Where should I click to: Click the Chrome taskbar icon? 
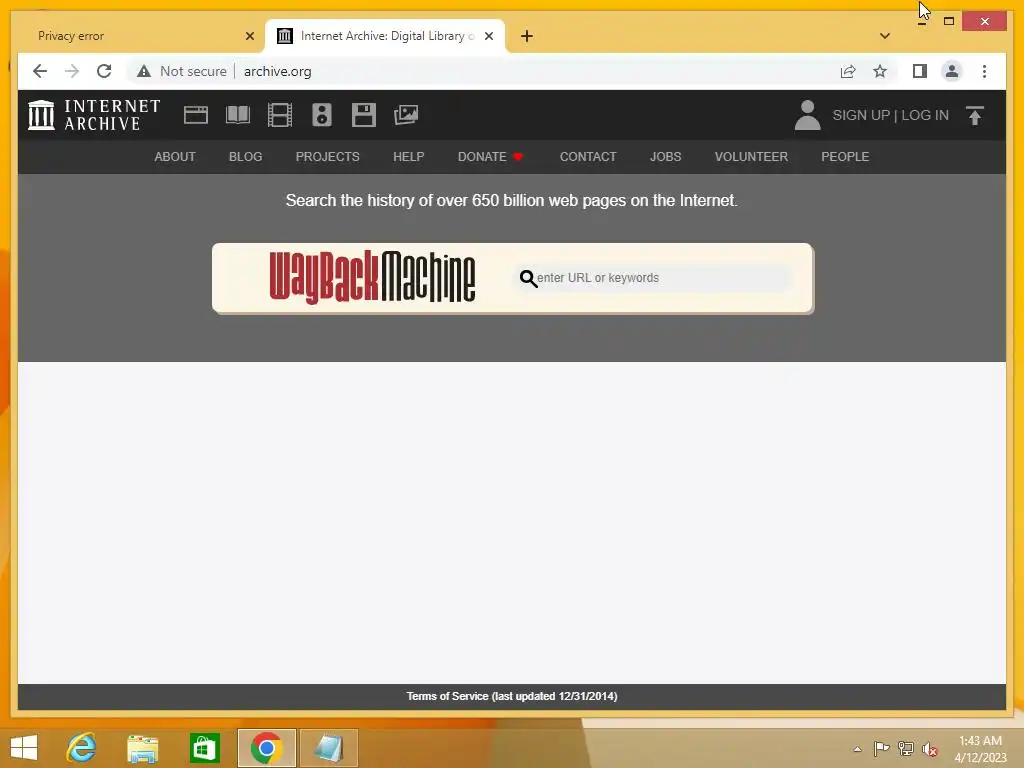[x=266, y=748]
